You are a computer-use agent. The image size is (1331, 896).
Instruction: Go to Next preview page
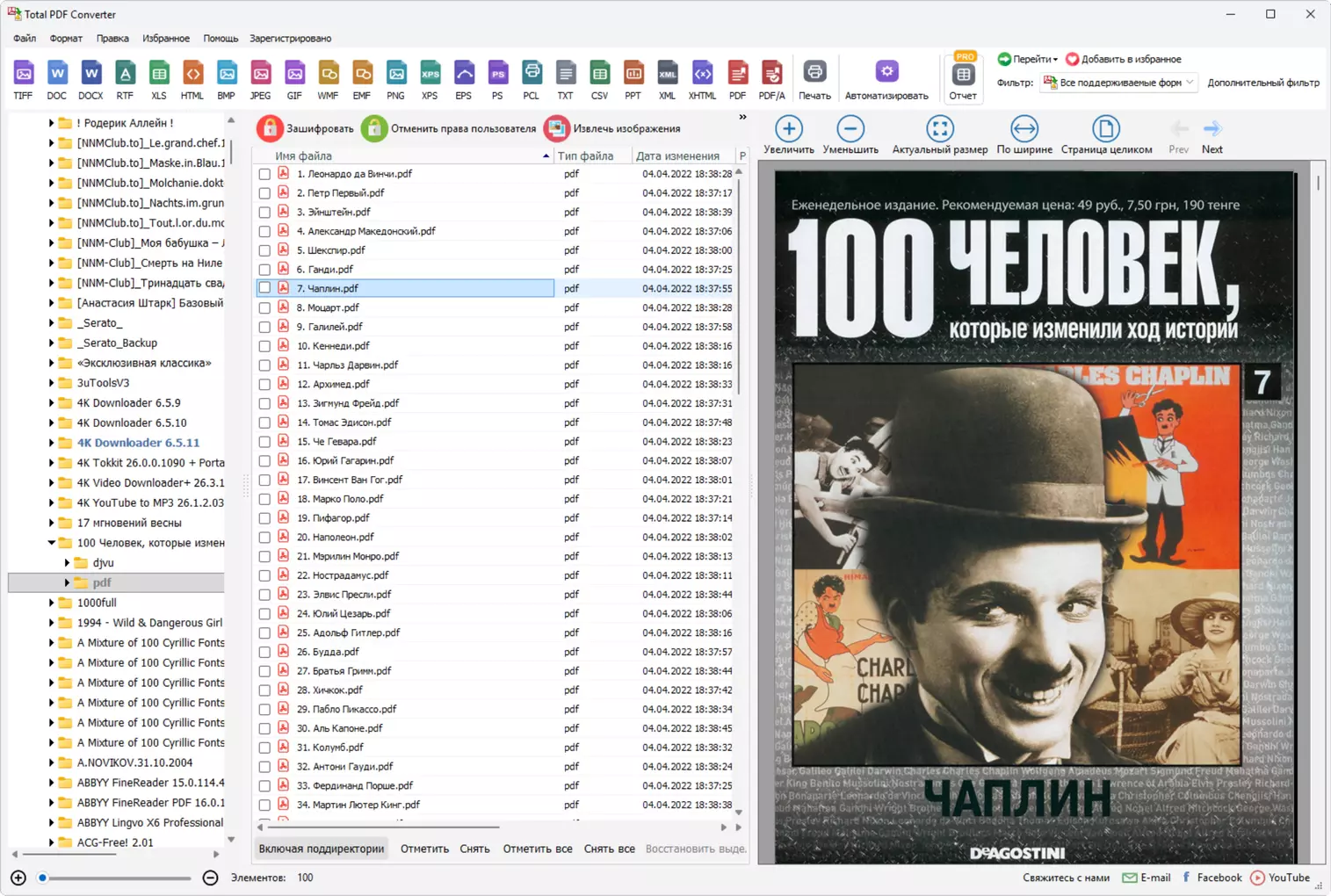click(x=1212, y=137)
